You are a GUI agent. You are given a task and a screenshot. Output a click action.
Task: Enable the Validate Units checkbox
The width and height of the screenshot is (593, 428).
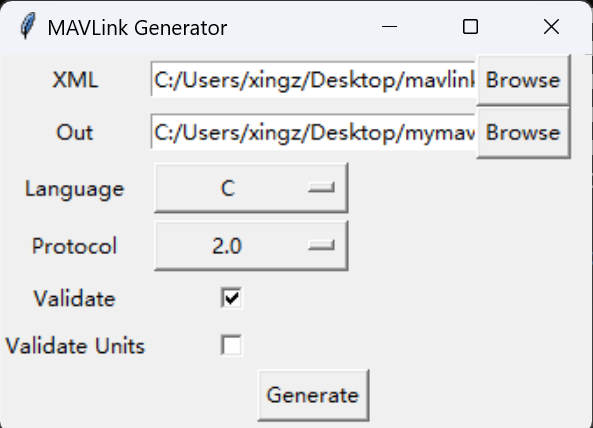(231, 345)
